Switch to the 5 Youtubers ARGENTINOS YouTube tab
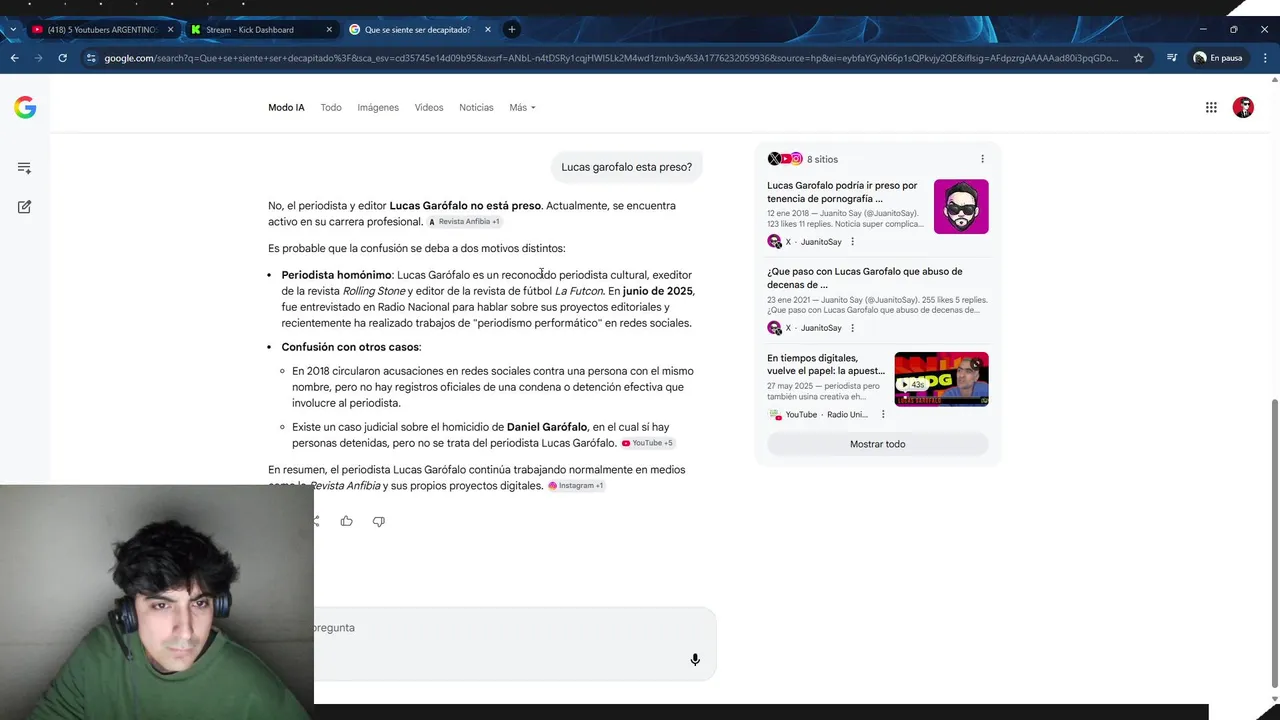 point(103,30)
